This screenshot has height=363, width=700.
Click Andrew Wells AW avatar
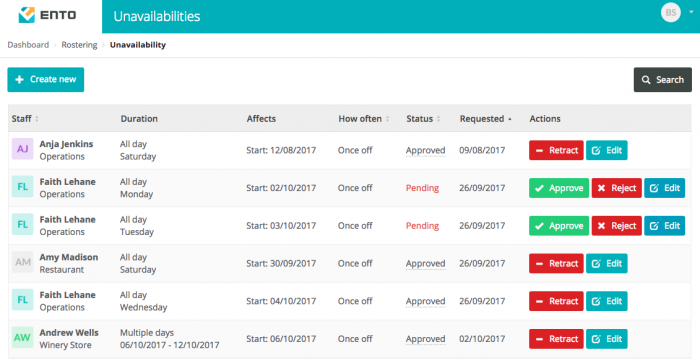[22, 338]
